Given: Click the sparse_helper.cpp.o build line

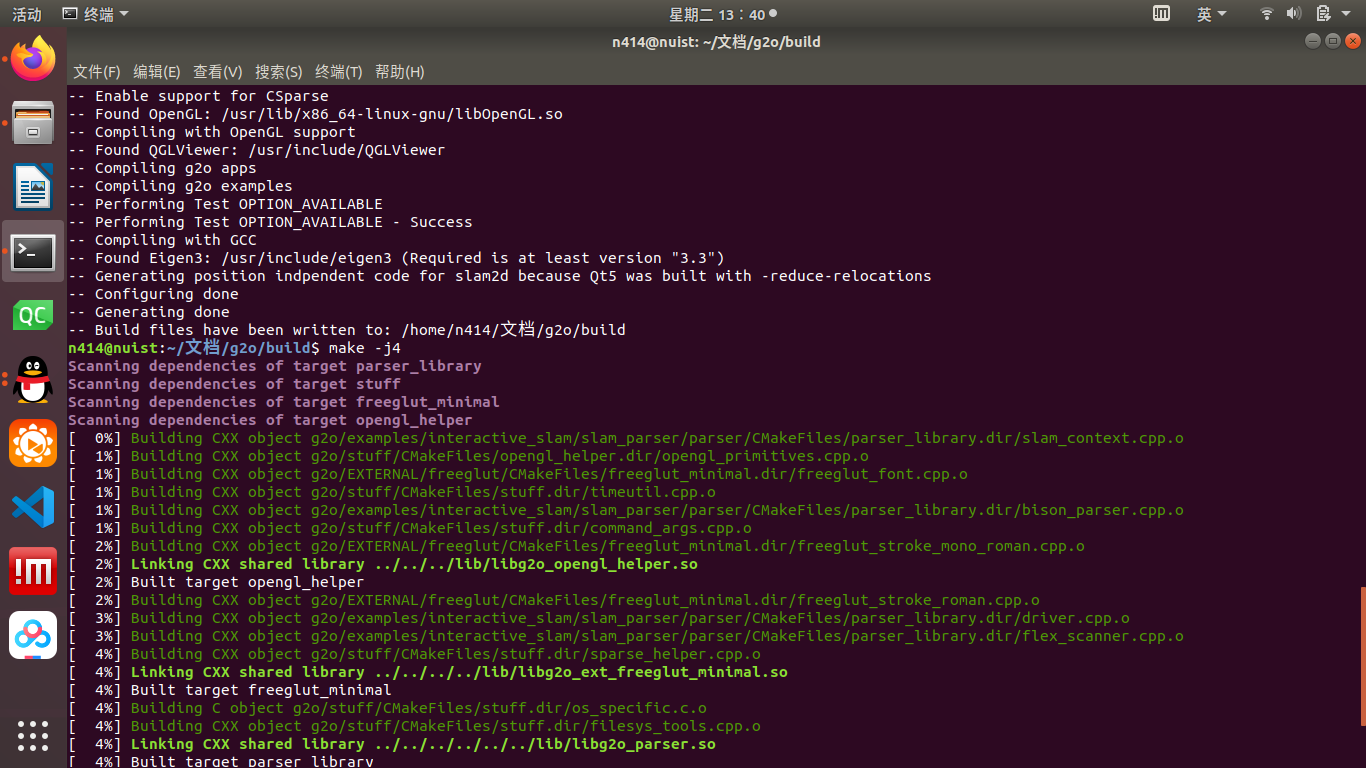Looking at the screenshot, I should pyautogui.click(x=414, y=654).
